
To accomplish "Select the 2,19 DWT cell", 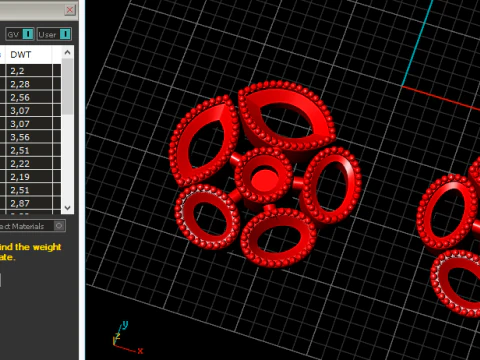I will (x=29, y=177).
